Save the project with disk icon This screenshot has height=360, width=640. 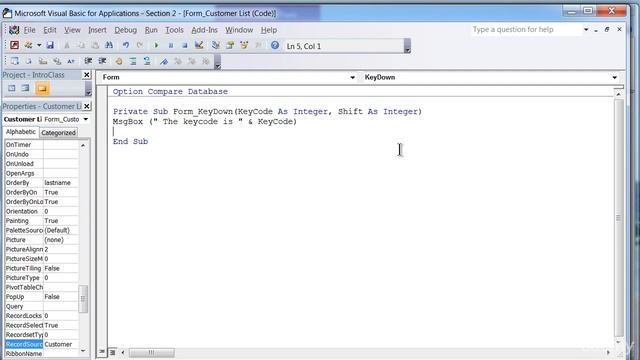(x=50, y=45)
